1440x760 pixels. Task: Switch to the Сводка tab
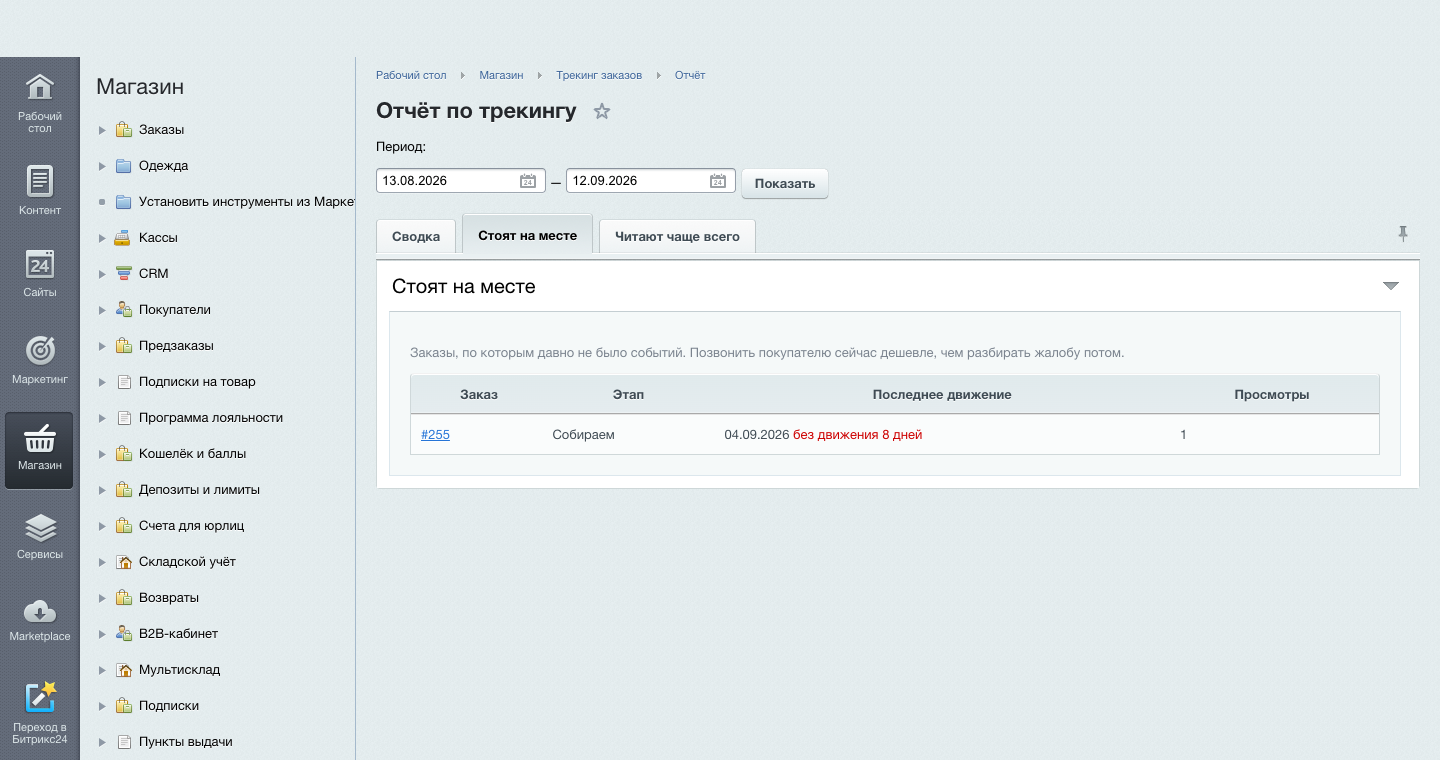coord(416,236)
